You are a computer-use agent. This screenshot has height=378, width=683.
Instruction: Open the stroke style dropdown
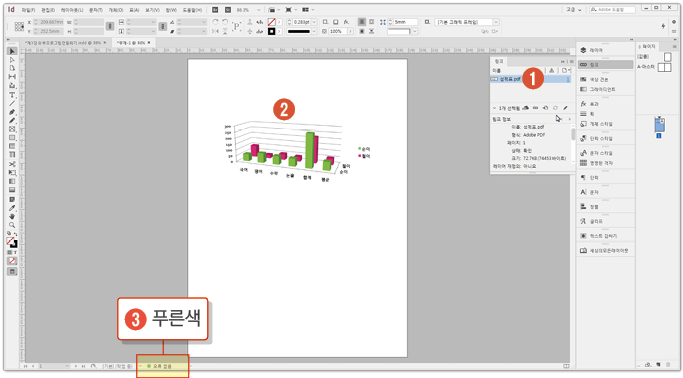[314, 31]
